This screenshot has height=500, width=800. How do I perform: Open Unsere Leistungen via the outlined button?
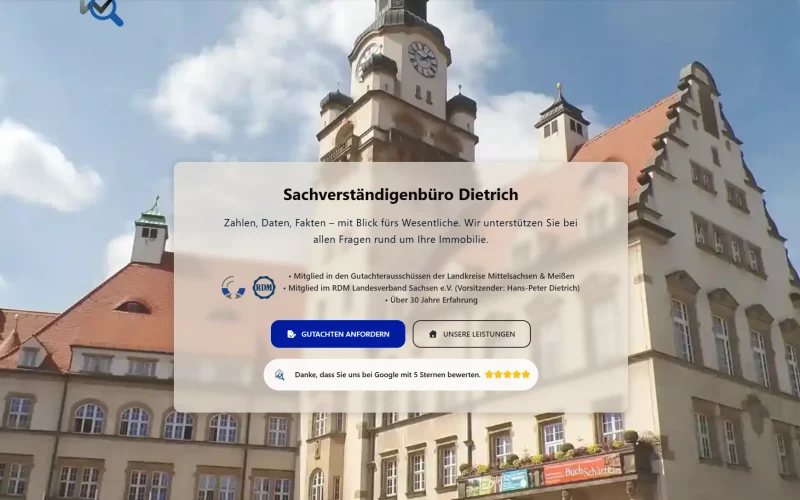click(x=472, y=334)
